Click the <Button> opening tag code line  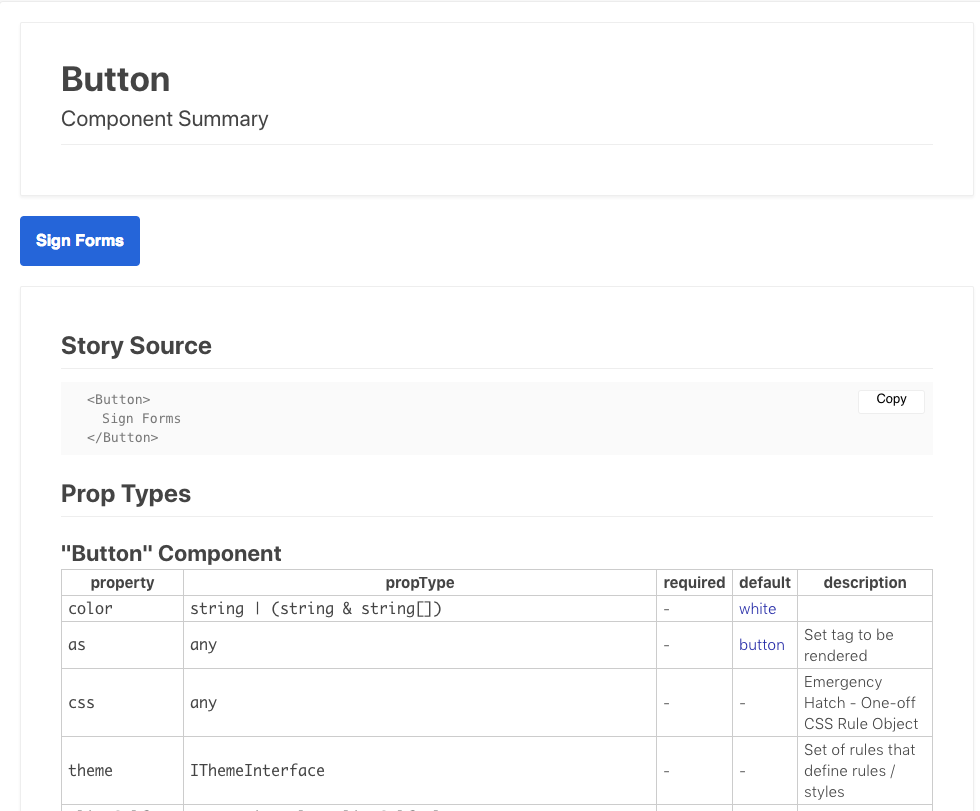coord(119,400)
